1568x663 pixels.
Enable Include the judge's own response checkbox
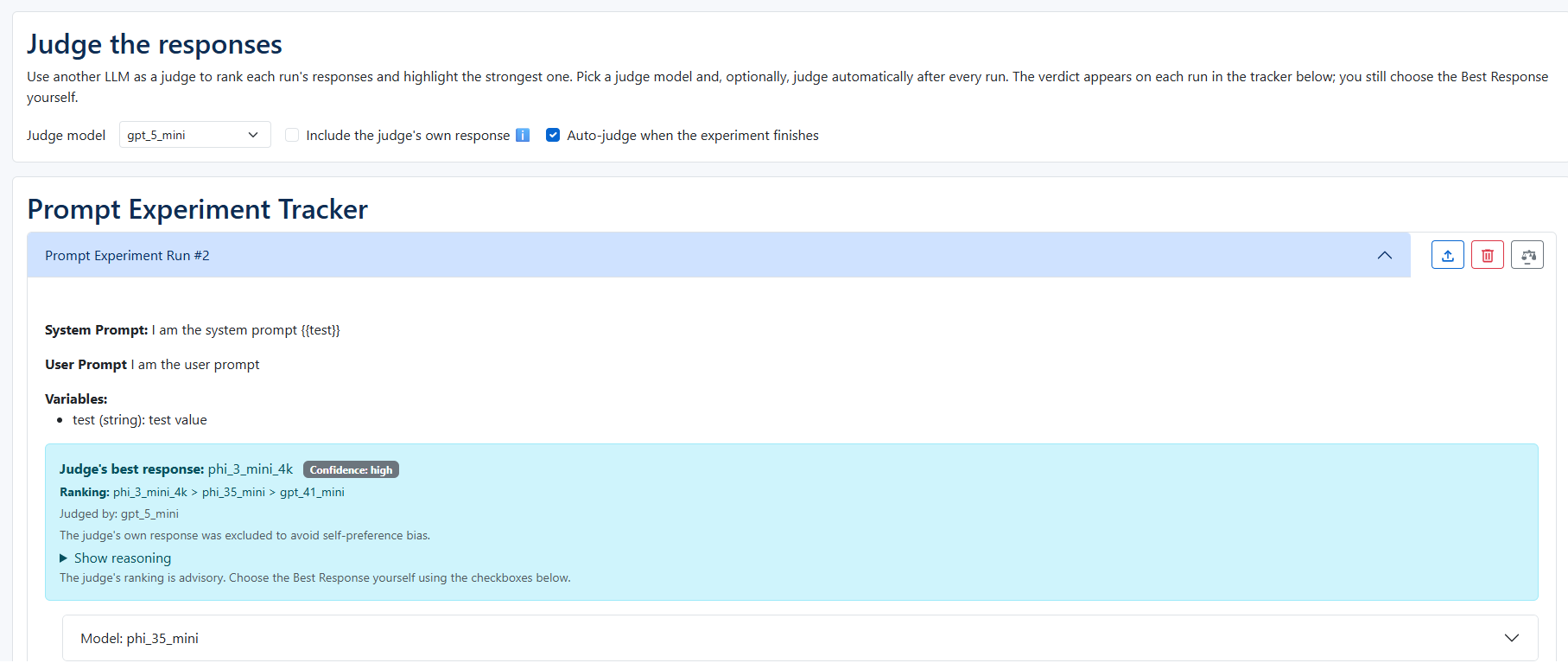292,135
